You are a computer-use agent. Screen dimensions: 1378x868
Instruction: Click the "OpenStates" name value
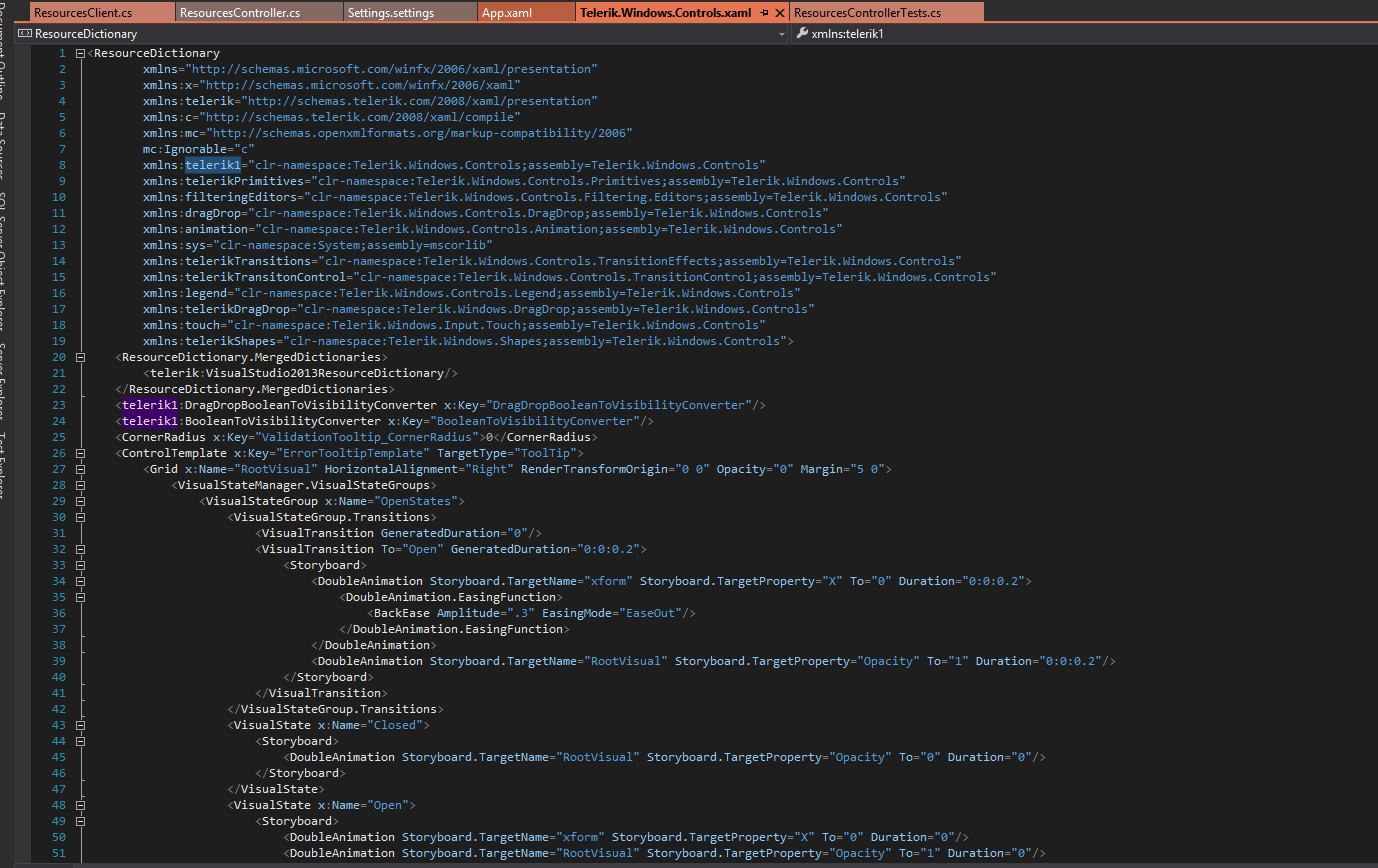(x=419, y=501)
